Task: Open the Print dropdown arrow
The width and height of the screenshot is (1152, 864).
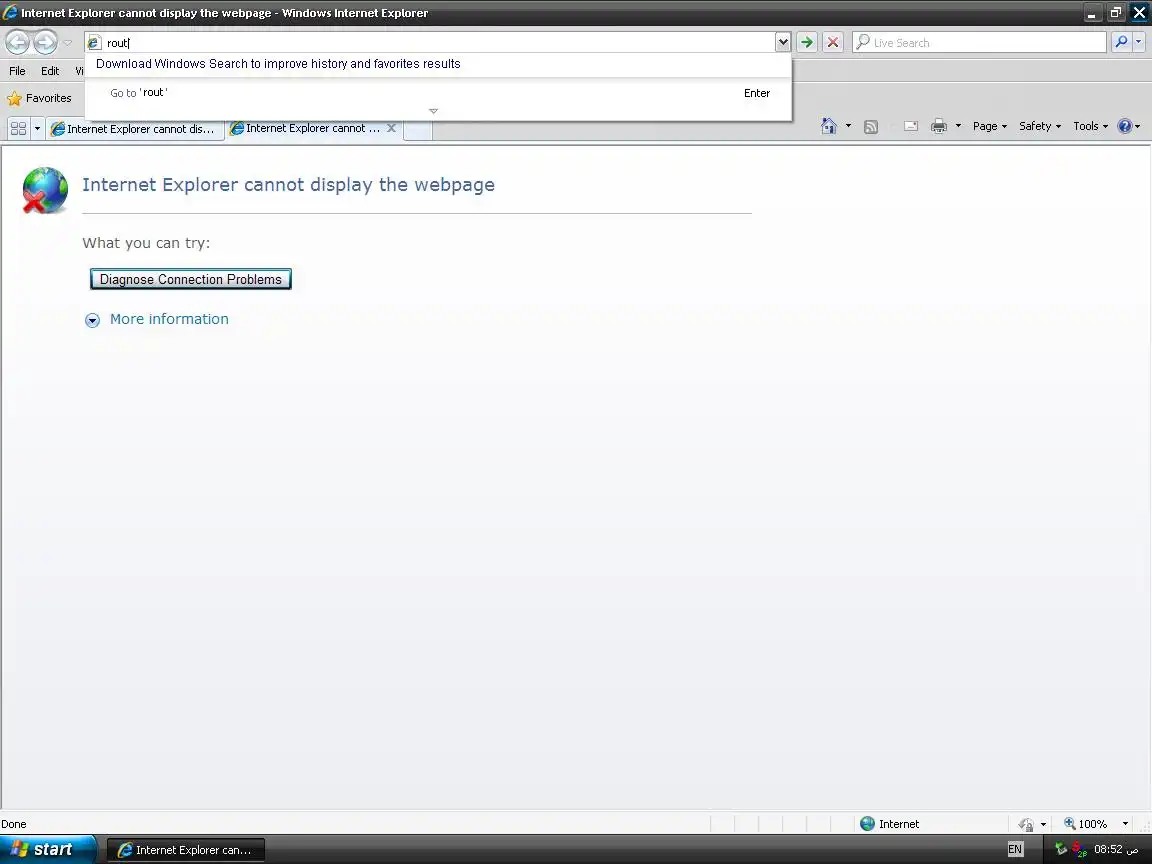Action: [958, 126]
